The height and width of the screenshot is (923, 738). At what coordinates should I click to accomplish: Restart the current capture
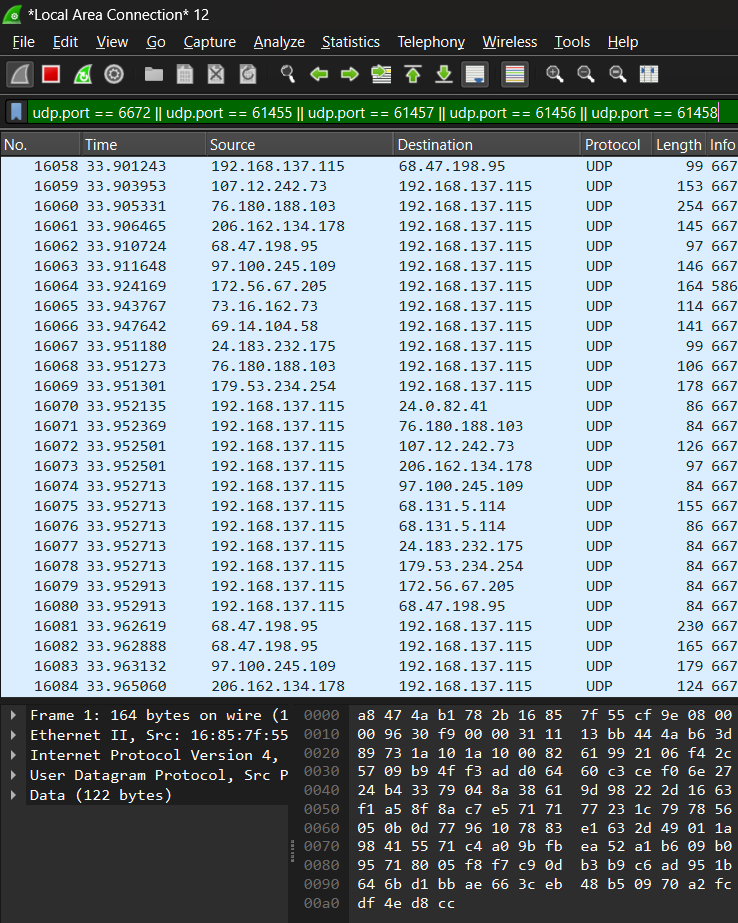[83, 75]
